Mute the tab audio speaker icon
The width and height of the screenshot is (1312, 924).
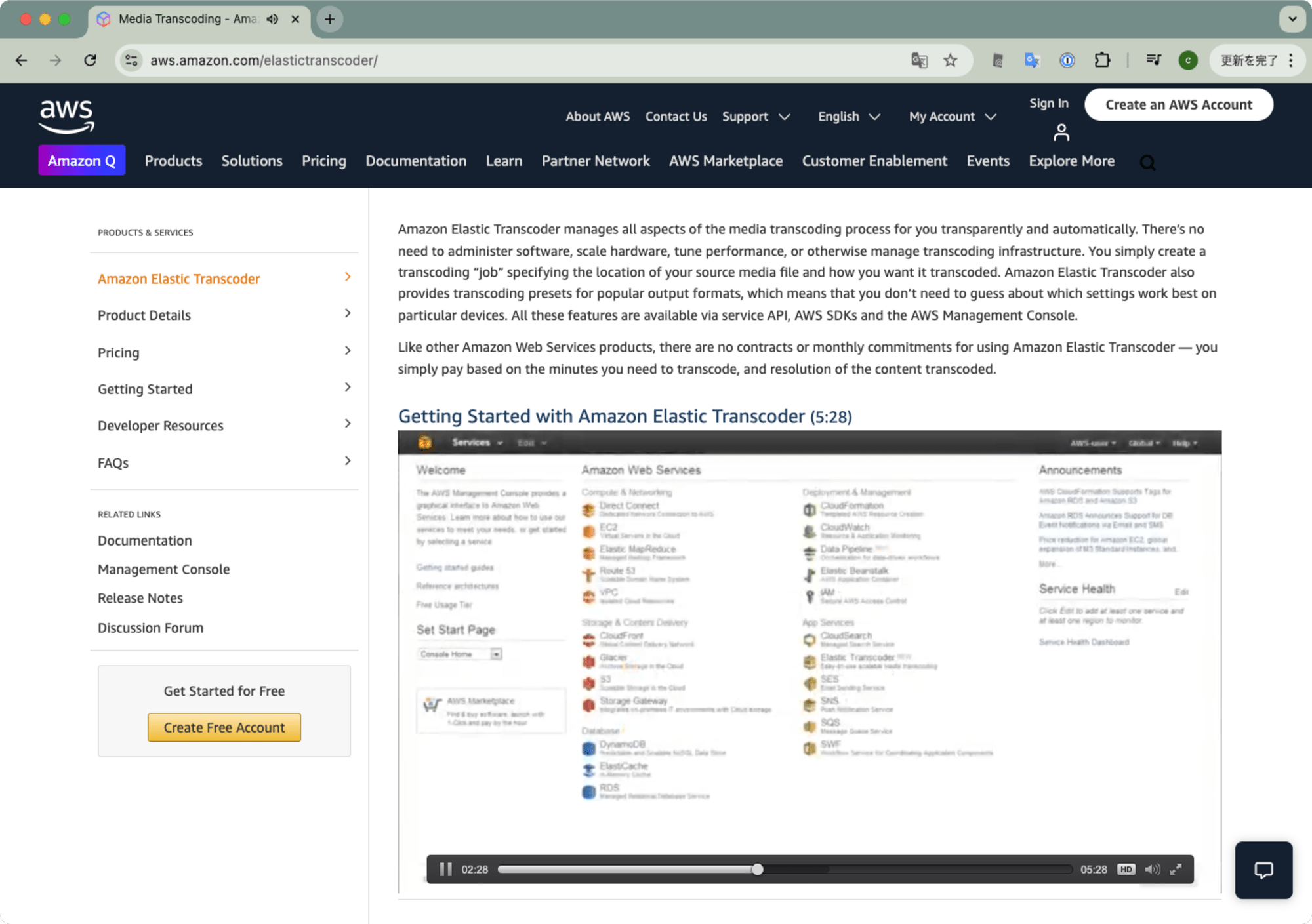[x=273, y=19]
